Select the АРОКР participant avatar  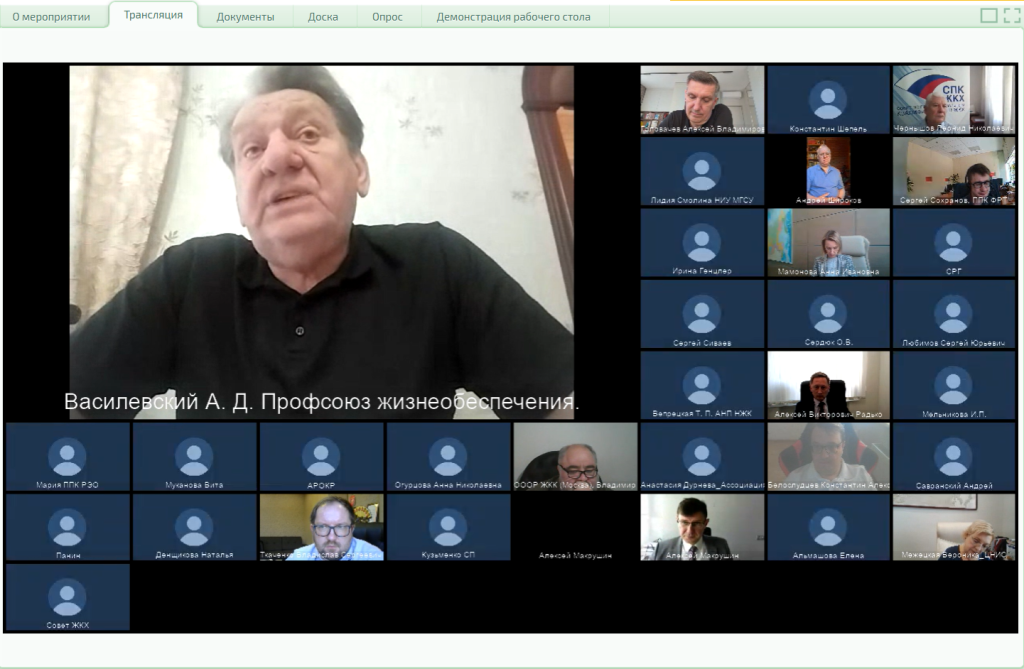pyautogui.click(x=321, y=456)
